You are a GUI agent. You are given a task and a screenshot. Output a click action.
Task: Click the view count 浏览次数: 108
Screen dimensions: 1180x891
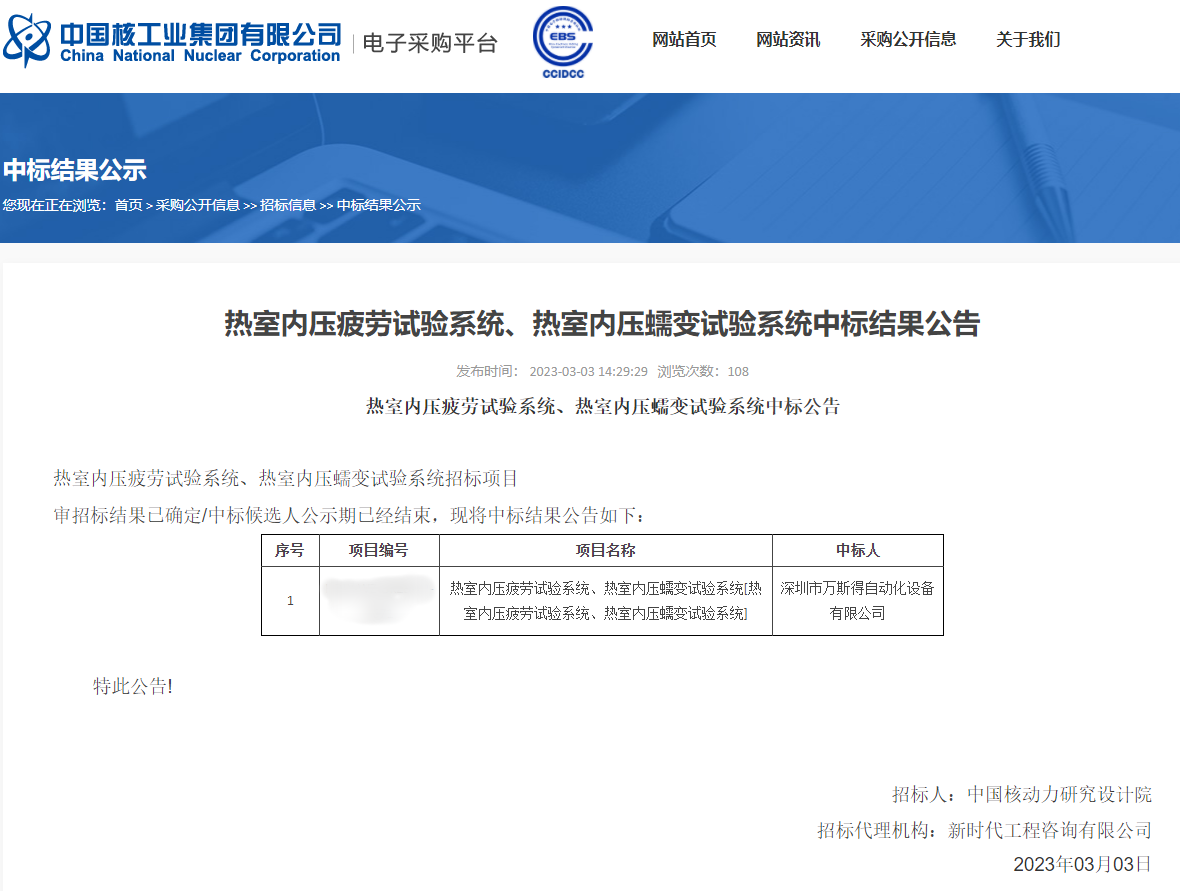click(x=703, y=372)
